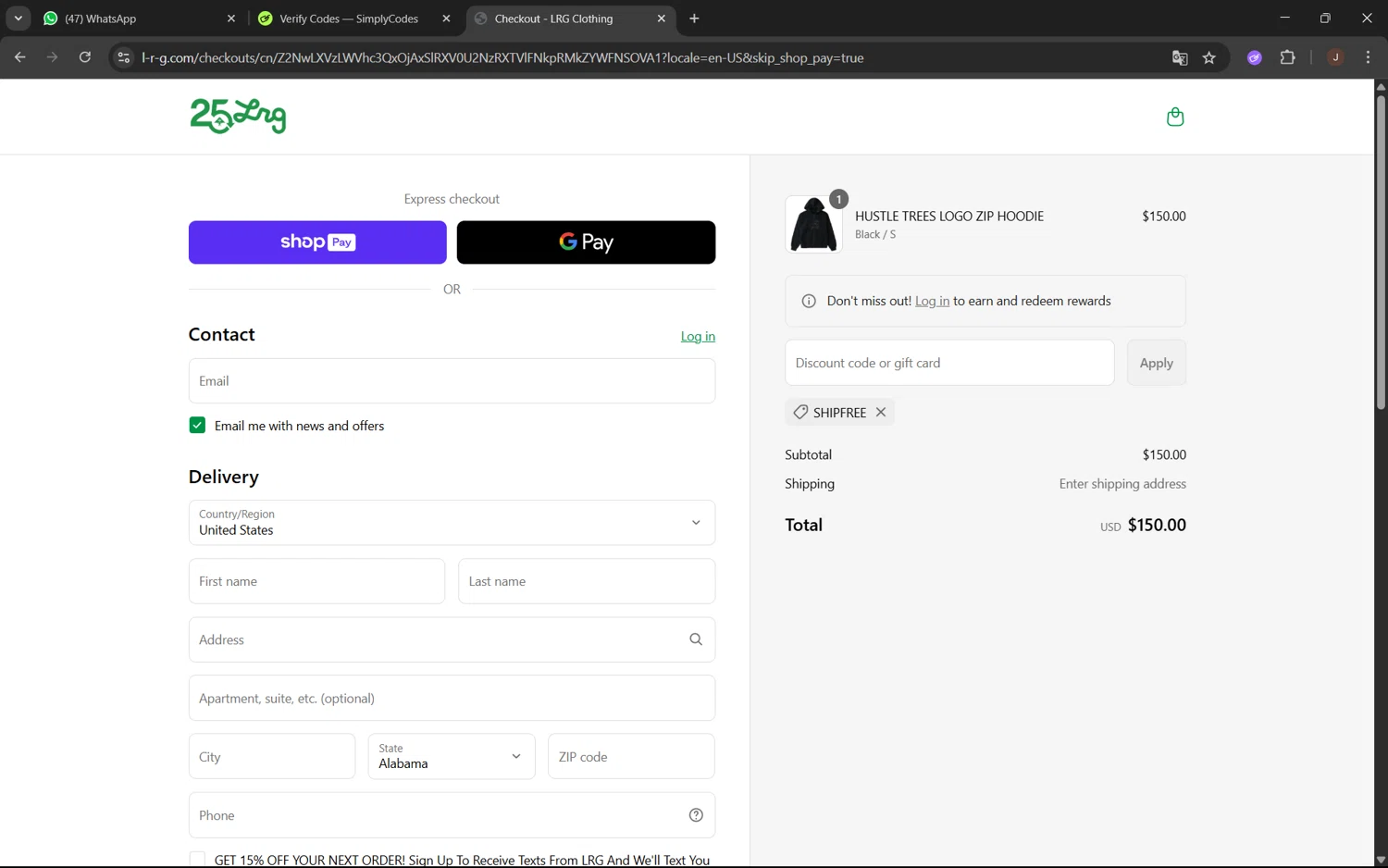Go back in browser history
Screen dimensions: 1388x868
coord(19,57)
